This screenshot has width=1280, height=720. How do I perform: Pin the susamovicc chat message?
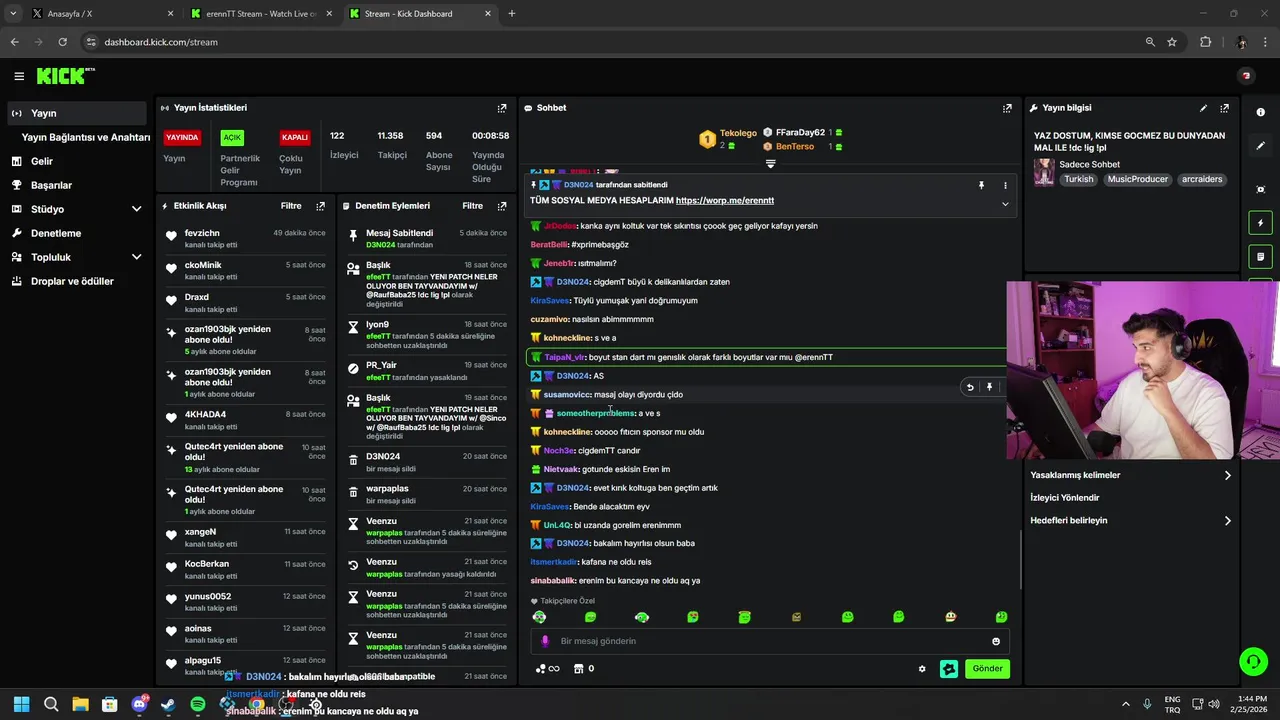tap(989, 387)
